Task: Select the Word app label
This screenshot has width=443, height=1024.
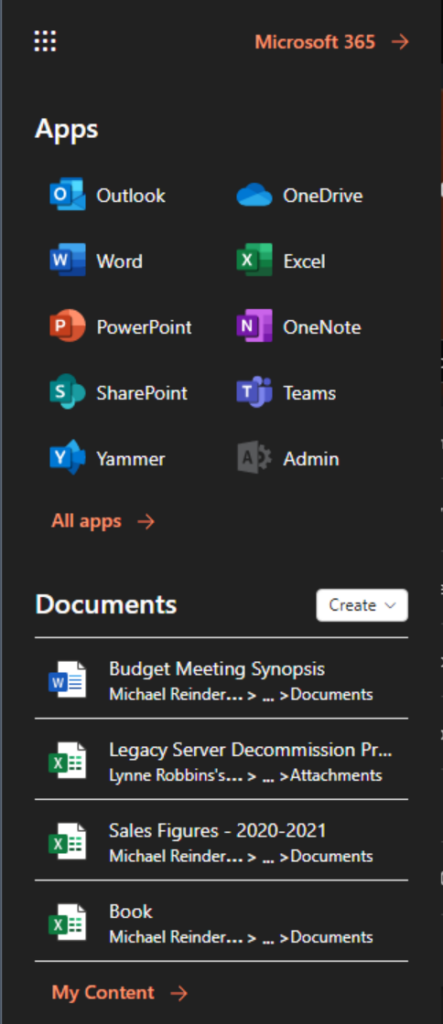Action: [120, 261]
